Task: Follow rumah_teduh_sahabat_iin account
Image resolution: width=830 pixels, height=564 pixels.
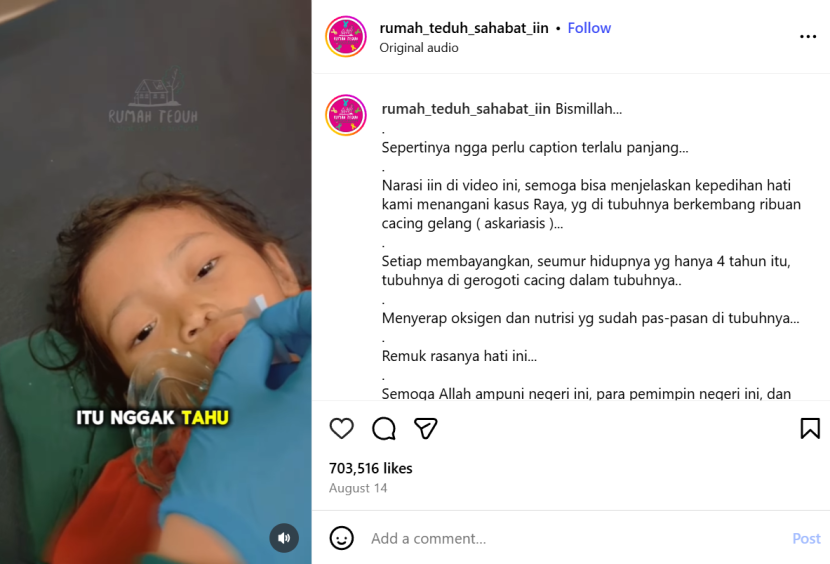Action: point(589,28)
